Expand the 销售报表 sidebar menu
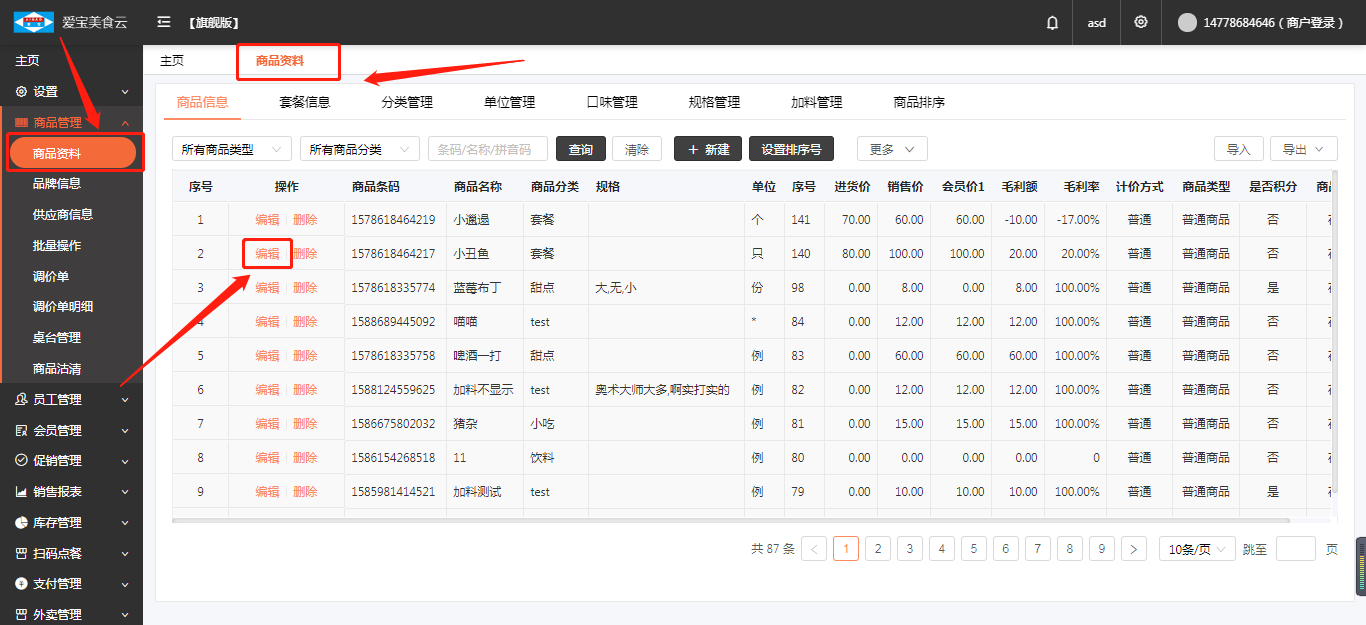Image resolution: width=1366 pixels, height=625 pixels. click(x=71, y=492)
